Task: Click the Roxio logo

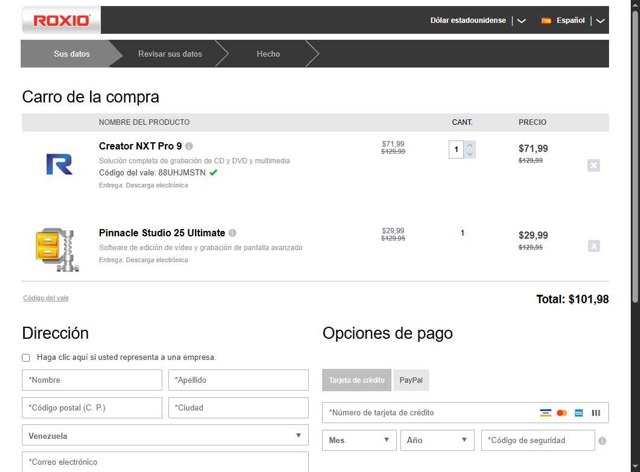Action: pos(61,20)
